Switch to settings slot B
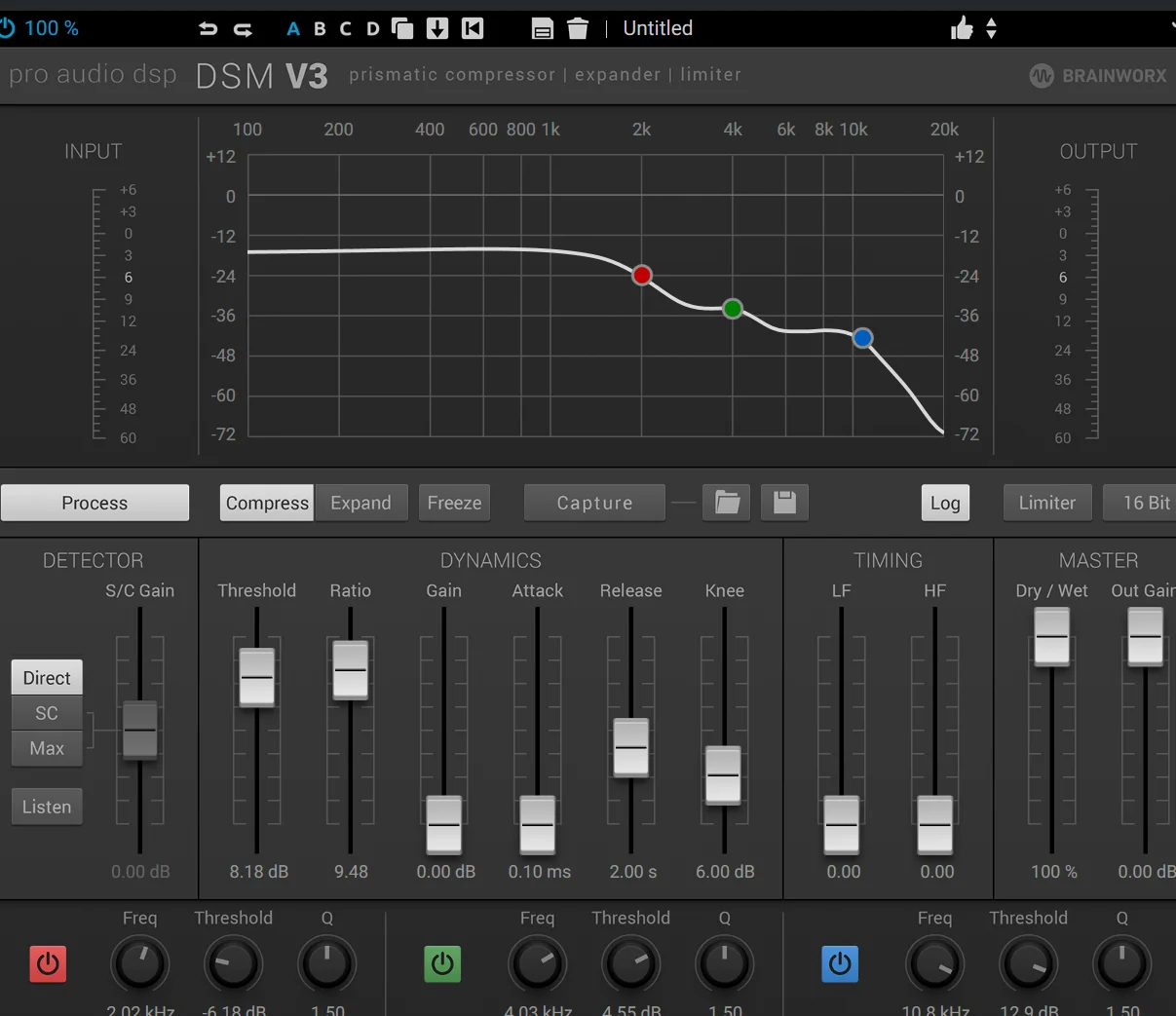 (320, 29)
